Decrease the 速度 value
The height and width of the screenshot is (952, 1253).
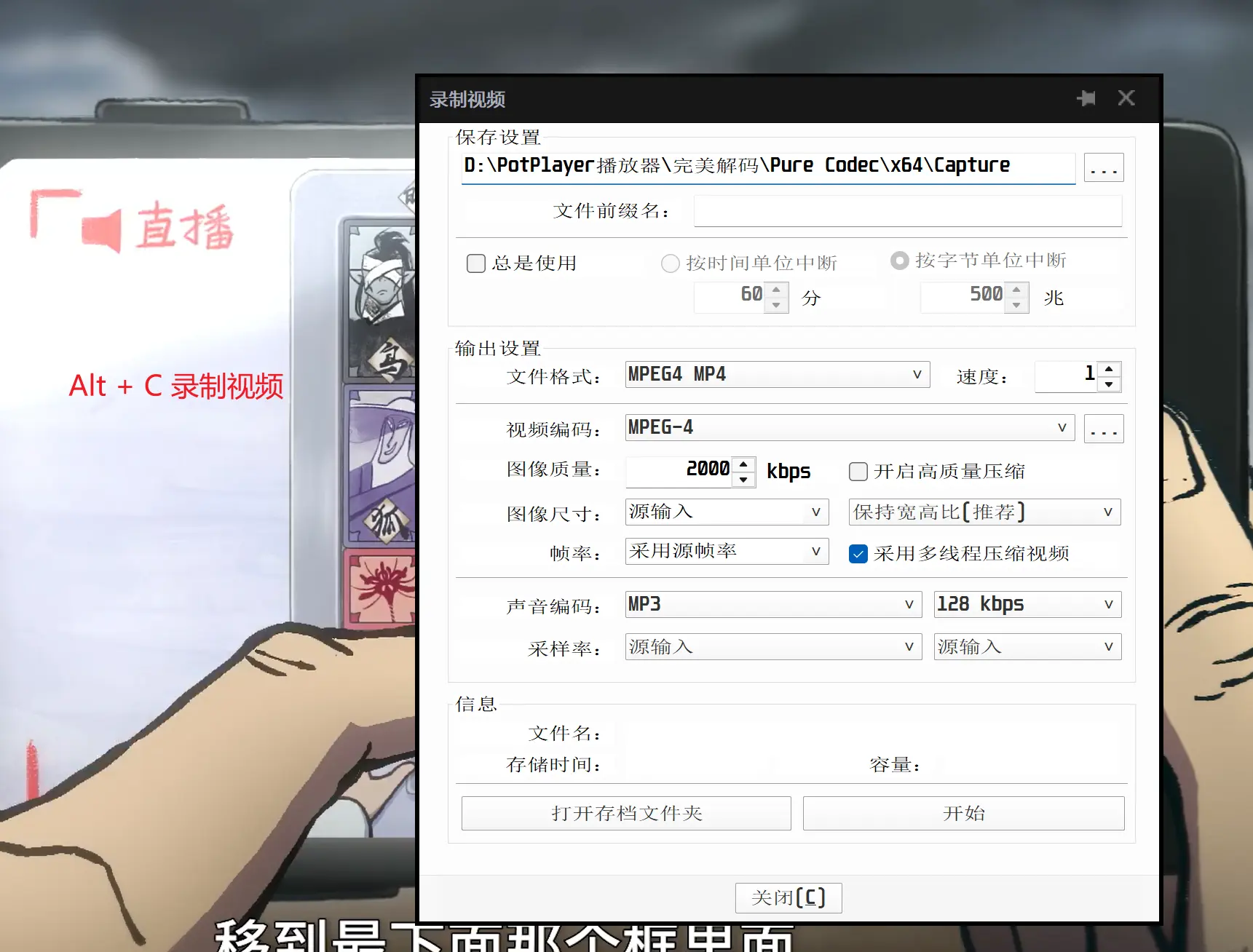[1109, 384]
